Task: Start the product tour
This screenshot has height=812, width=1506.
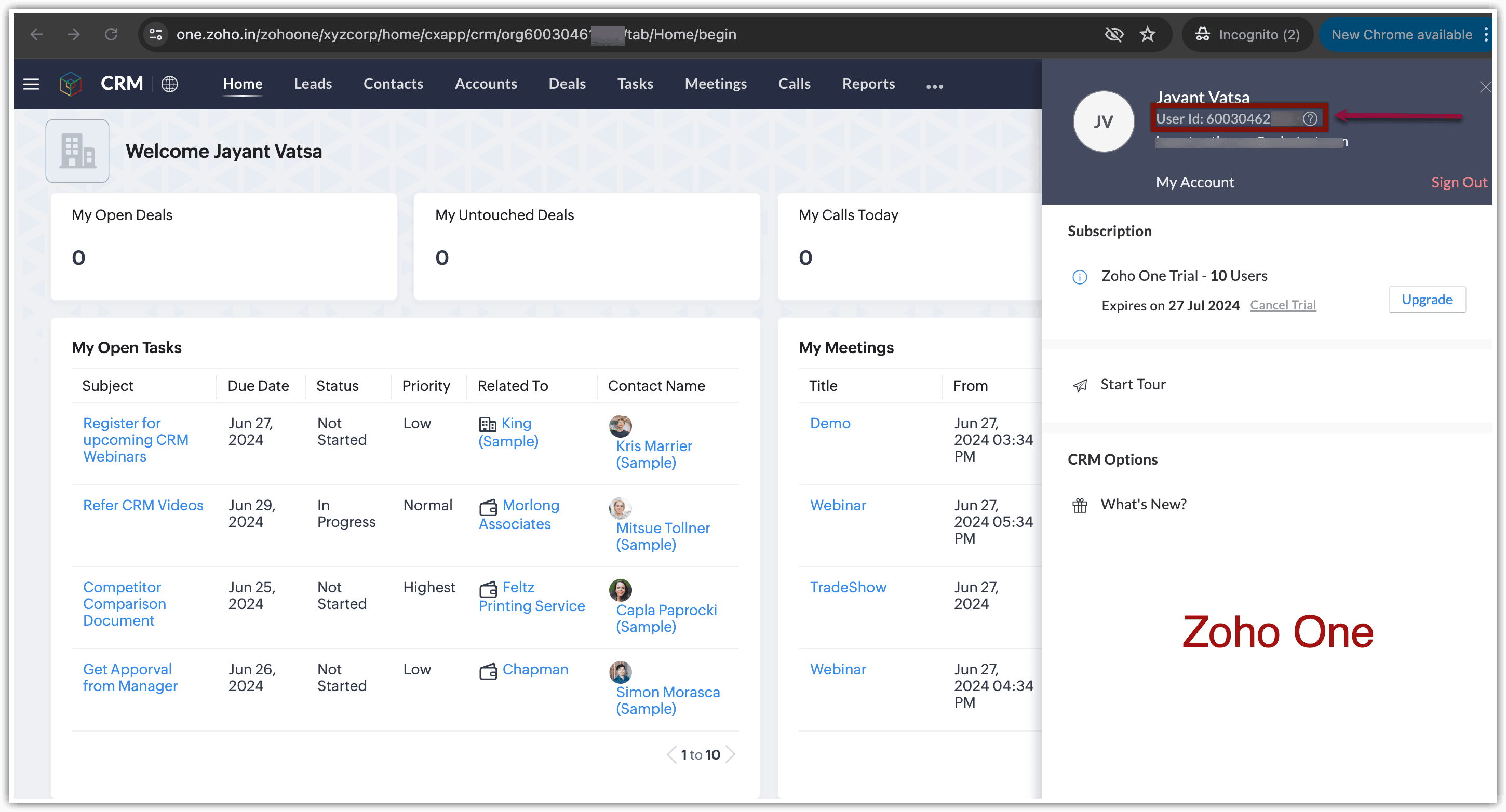Action: [1133, 385]
